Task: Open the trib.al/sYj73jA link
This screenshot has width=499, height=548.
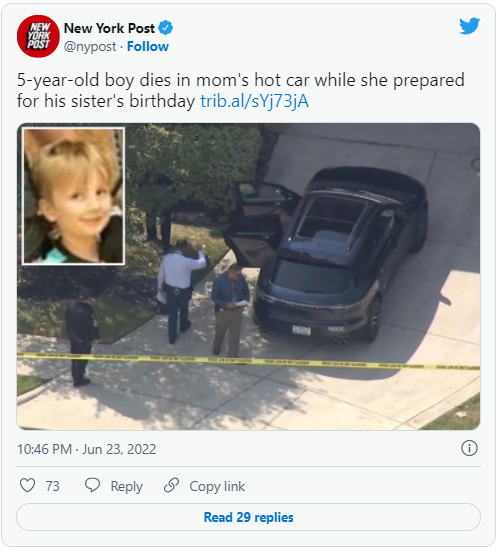Action: [254, 101]
